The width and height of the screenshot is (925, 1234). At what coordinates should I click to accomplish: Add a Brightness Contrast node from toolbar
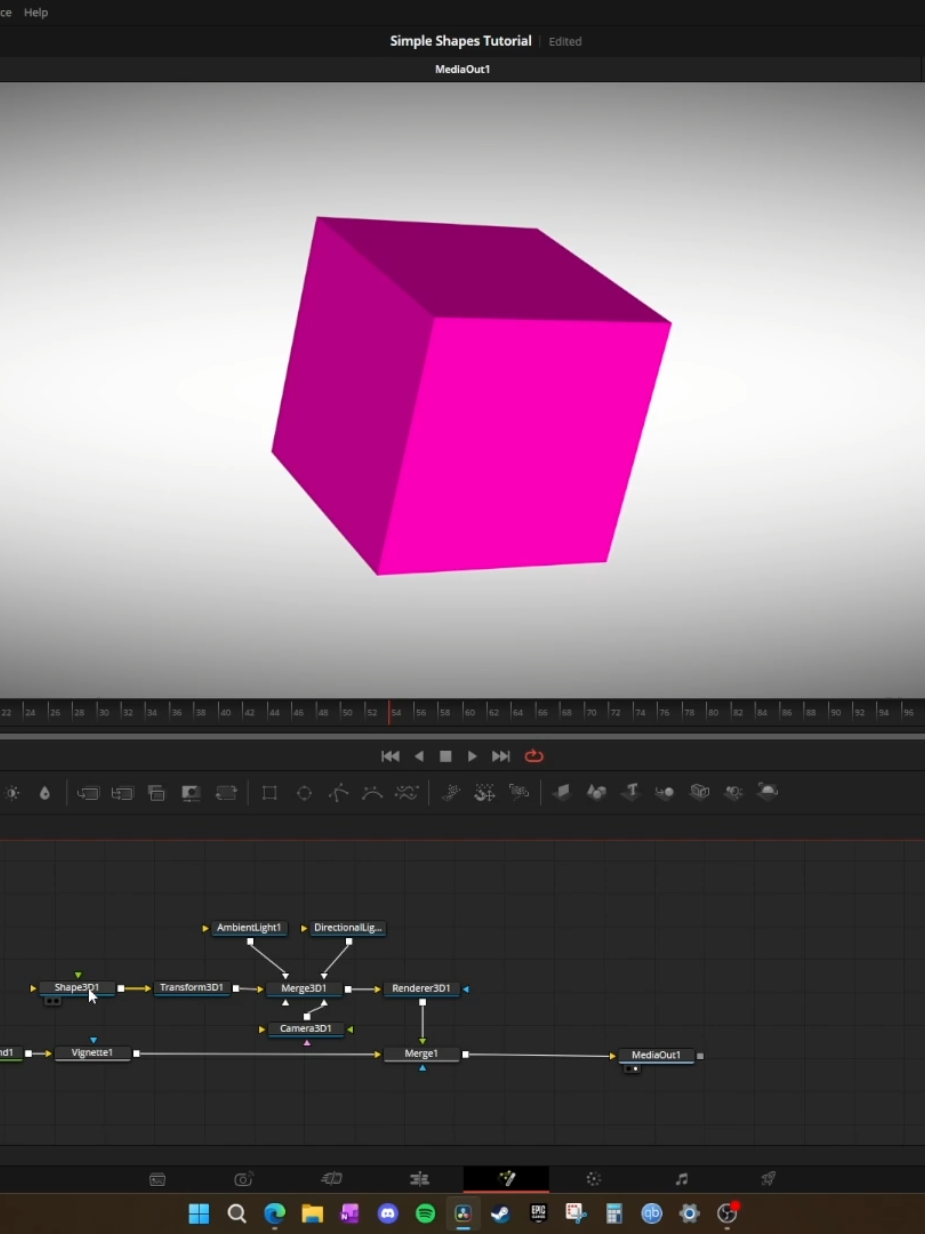click(12, 793)
